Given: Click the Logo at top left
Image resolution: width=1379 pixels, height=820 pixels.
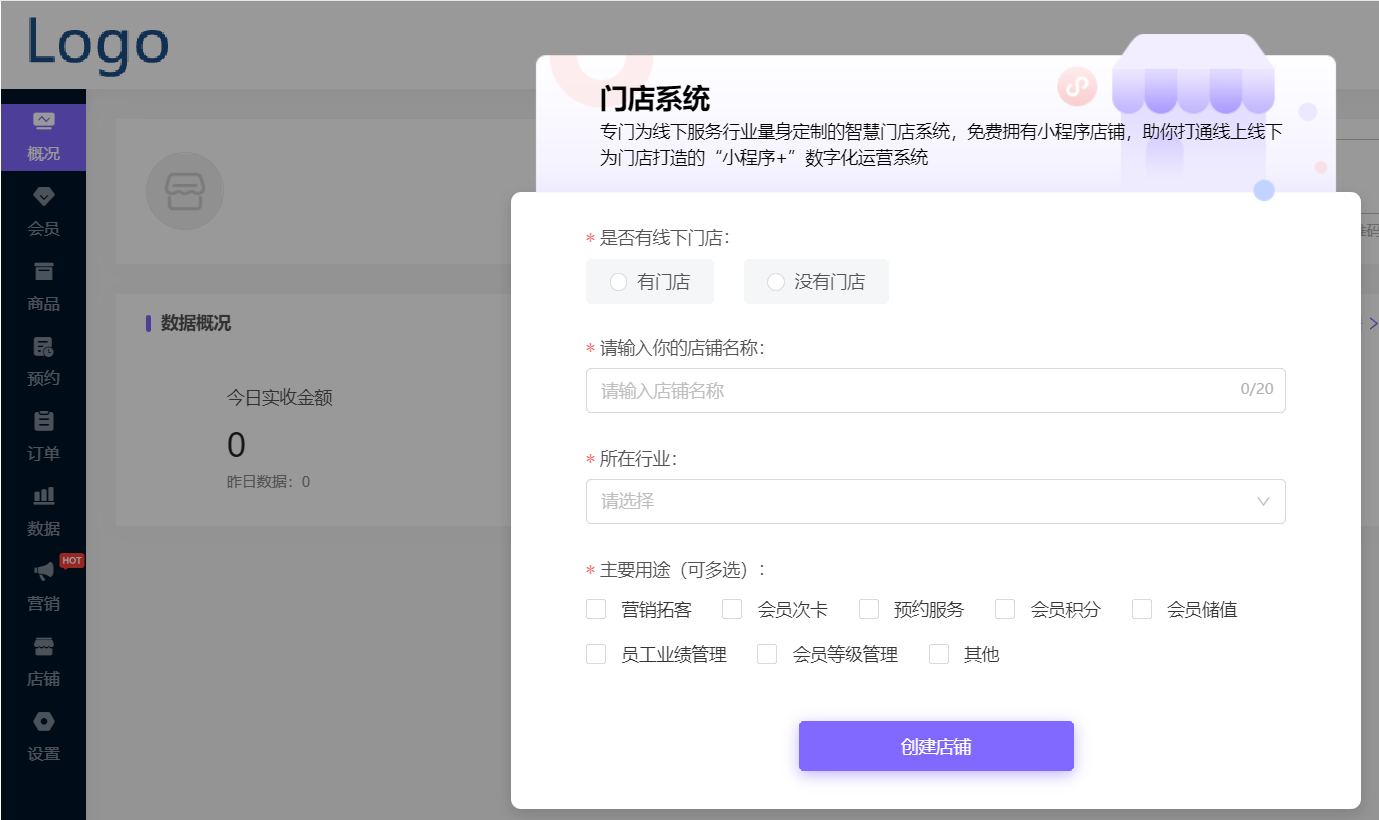Looking at the screenshot, I should coord(96,44).
